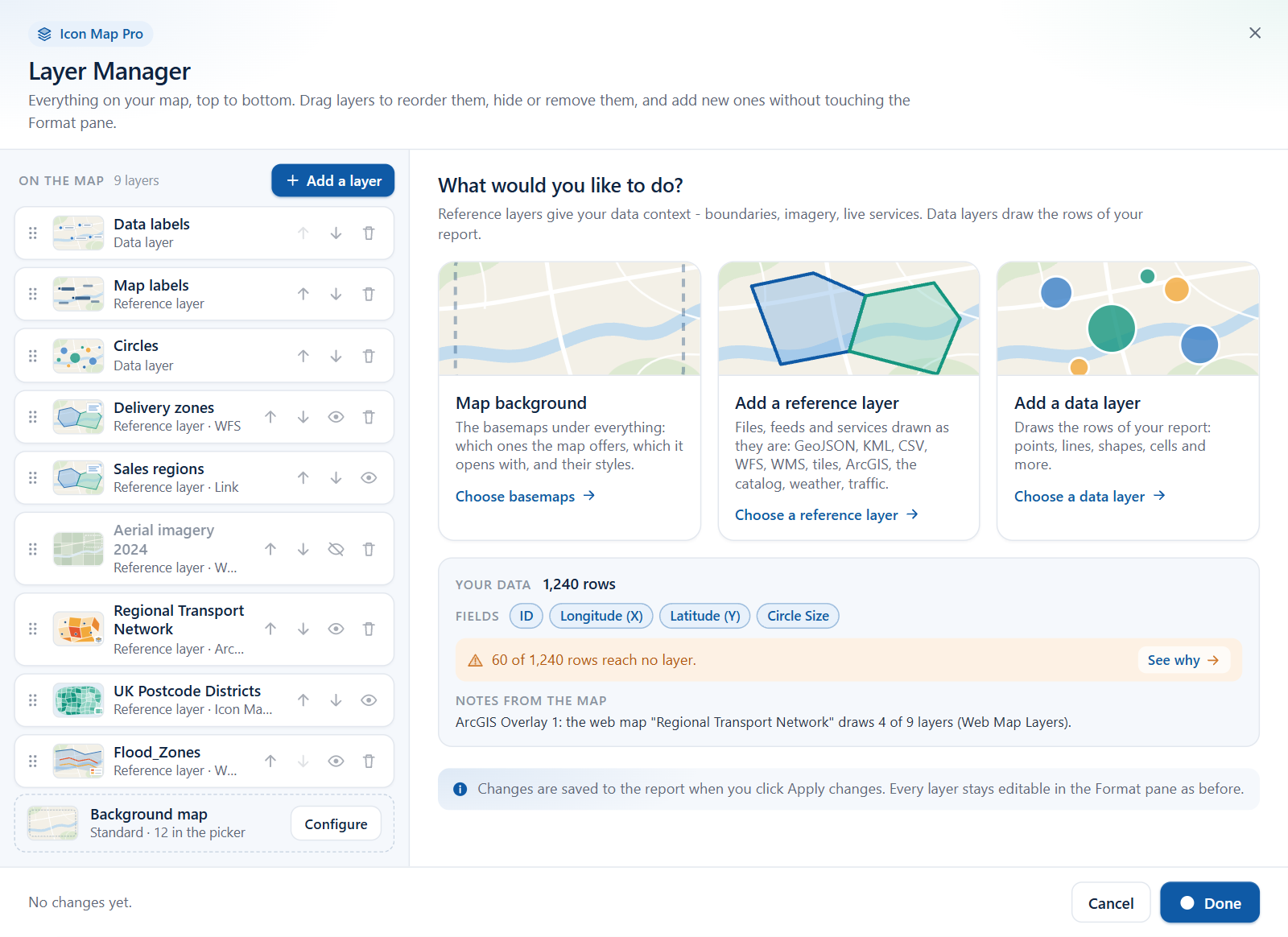The width and height of the screenshot is (1288, 937).
Task: Remove the Delivery zones layer
Action: click(369, 417)
